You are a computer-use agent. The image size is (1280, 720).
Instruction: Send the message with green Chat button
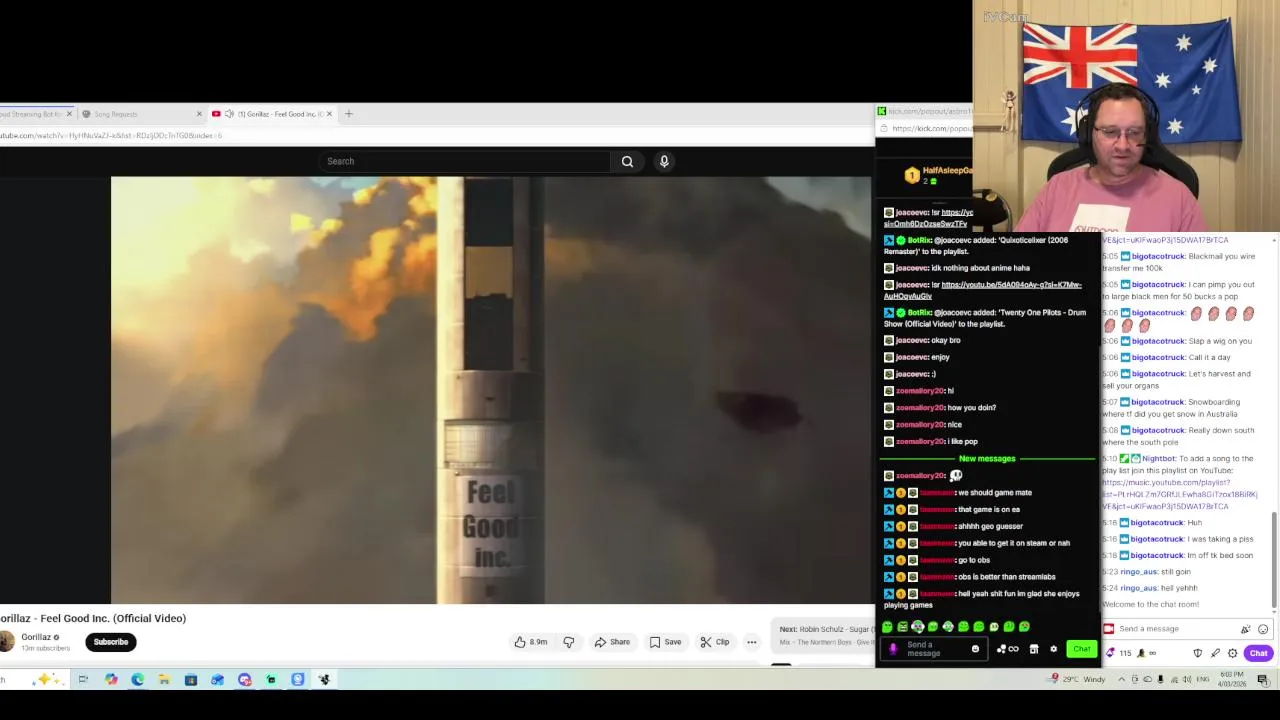click(x=1081, y=649)
